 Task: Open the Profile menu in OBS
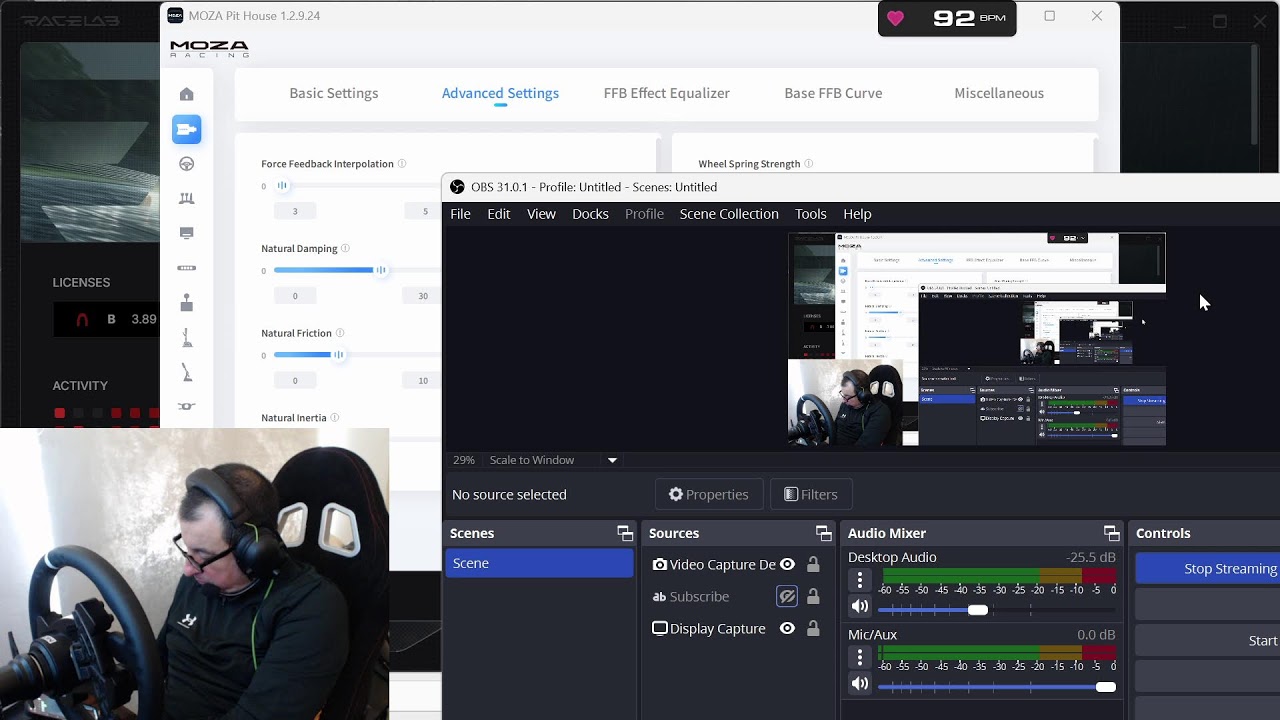pos(644,214)
